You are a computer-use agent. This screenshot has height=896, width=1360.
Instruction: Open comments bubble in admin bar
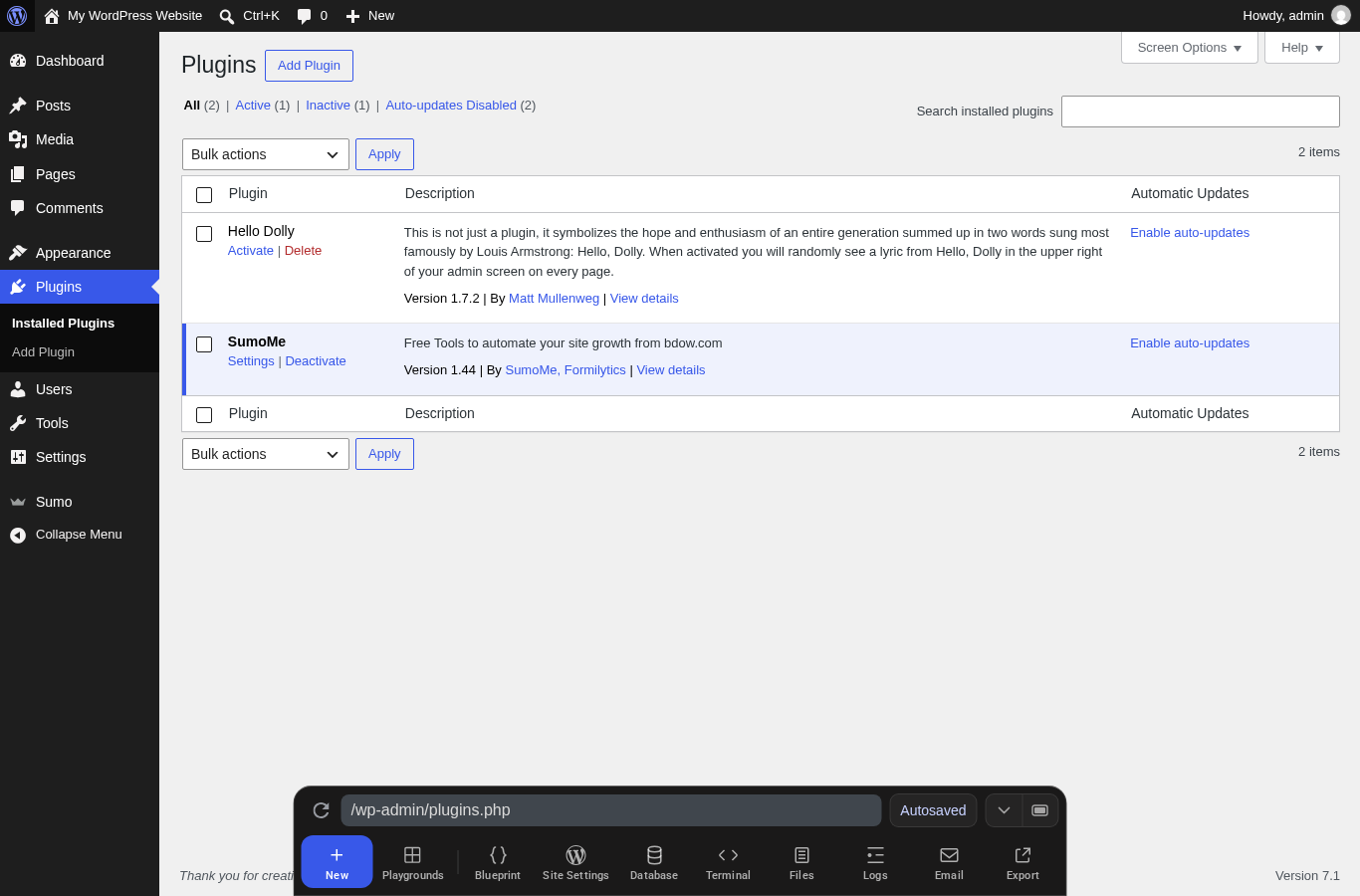[312, 16]
